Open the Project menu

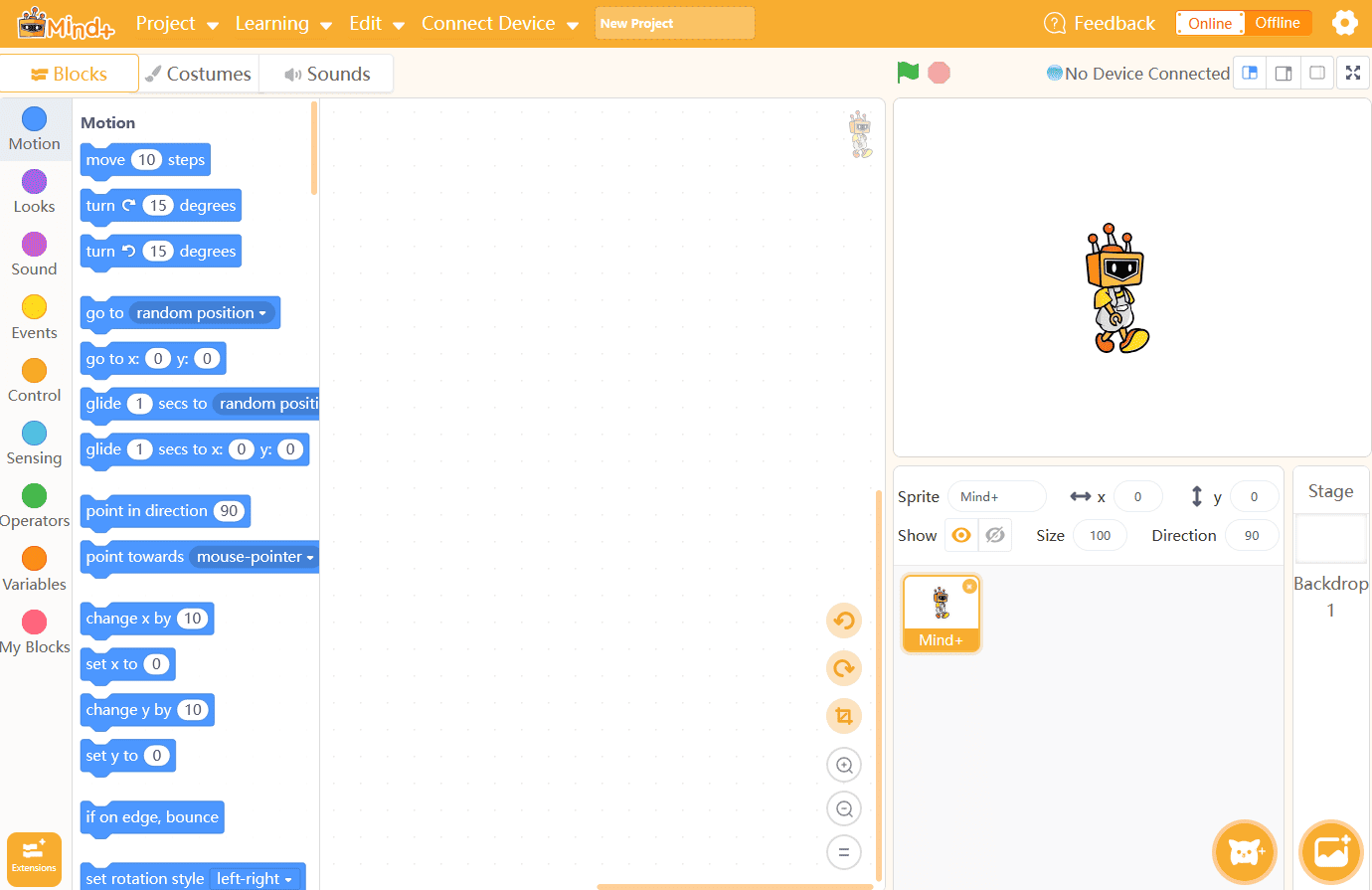pos(177,23)
